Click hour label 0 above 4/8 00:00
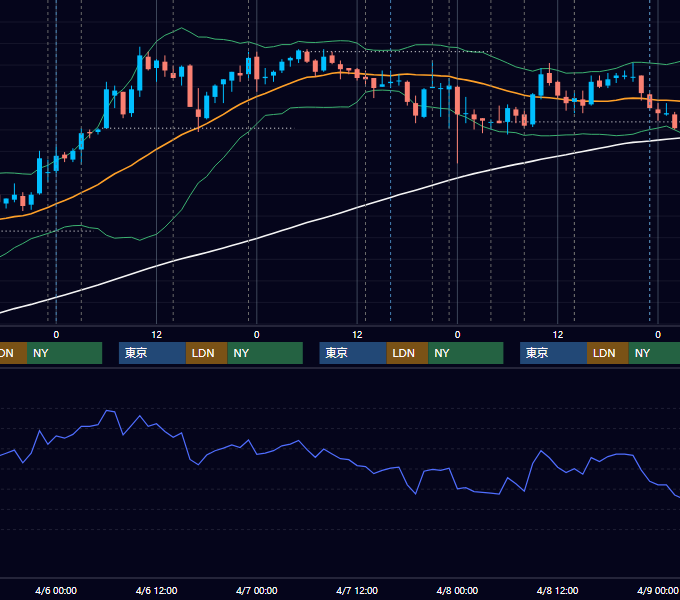Screen dimensions: 680x600 coord(457,335)
